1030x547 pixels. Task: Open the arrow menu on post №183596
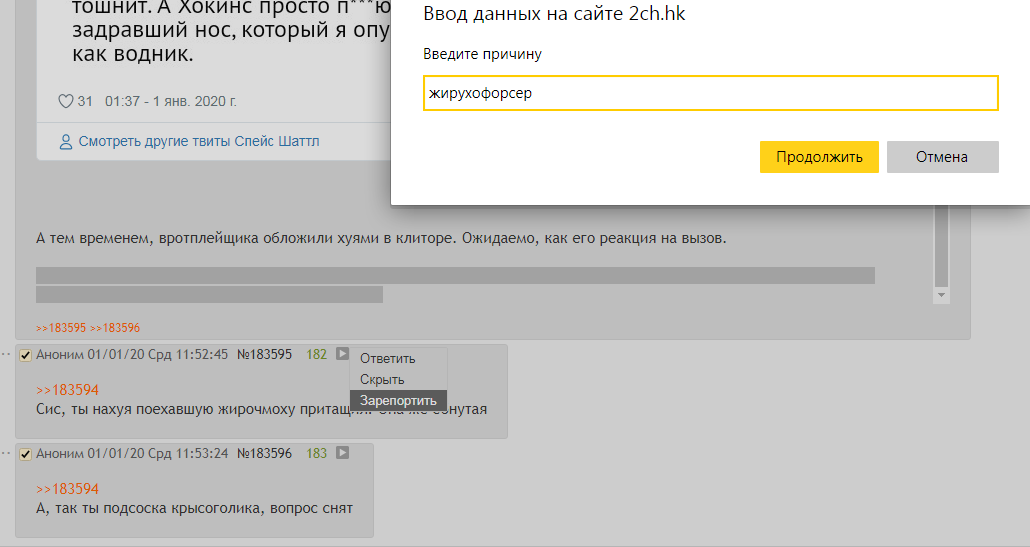pyautogui.click(x=343, y=453)
